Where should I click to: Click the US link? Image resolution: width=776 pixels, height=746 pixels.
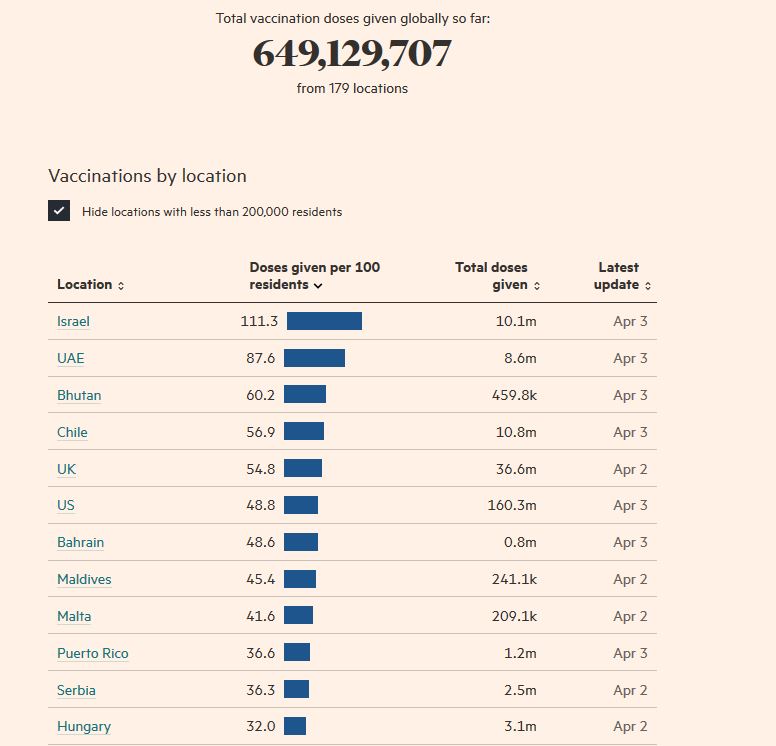[x=65, y=505]
